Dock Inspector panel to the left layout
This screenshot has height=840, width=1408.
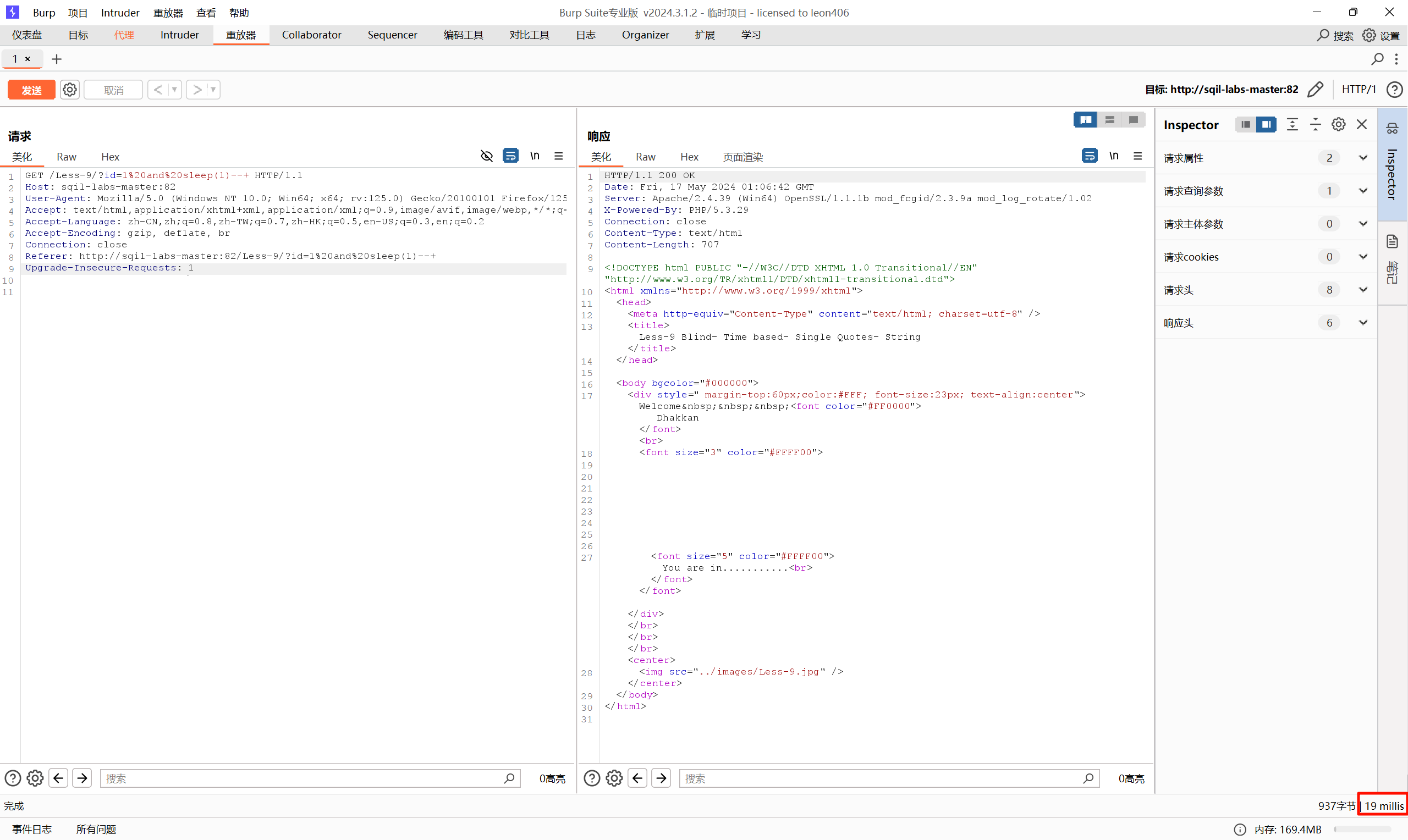pyautogui.click(x=1245, y=125)
